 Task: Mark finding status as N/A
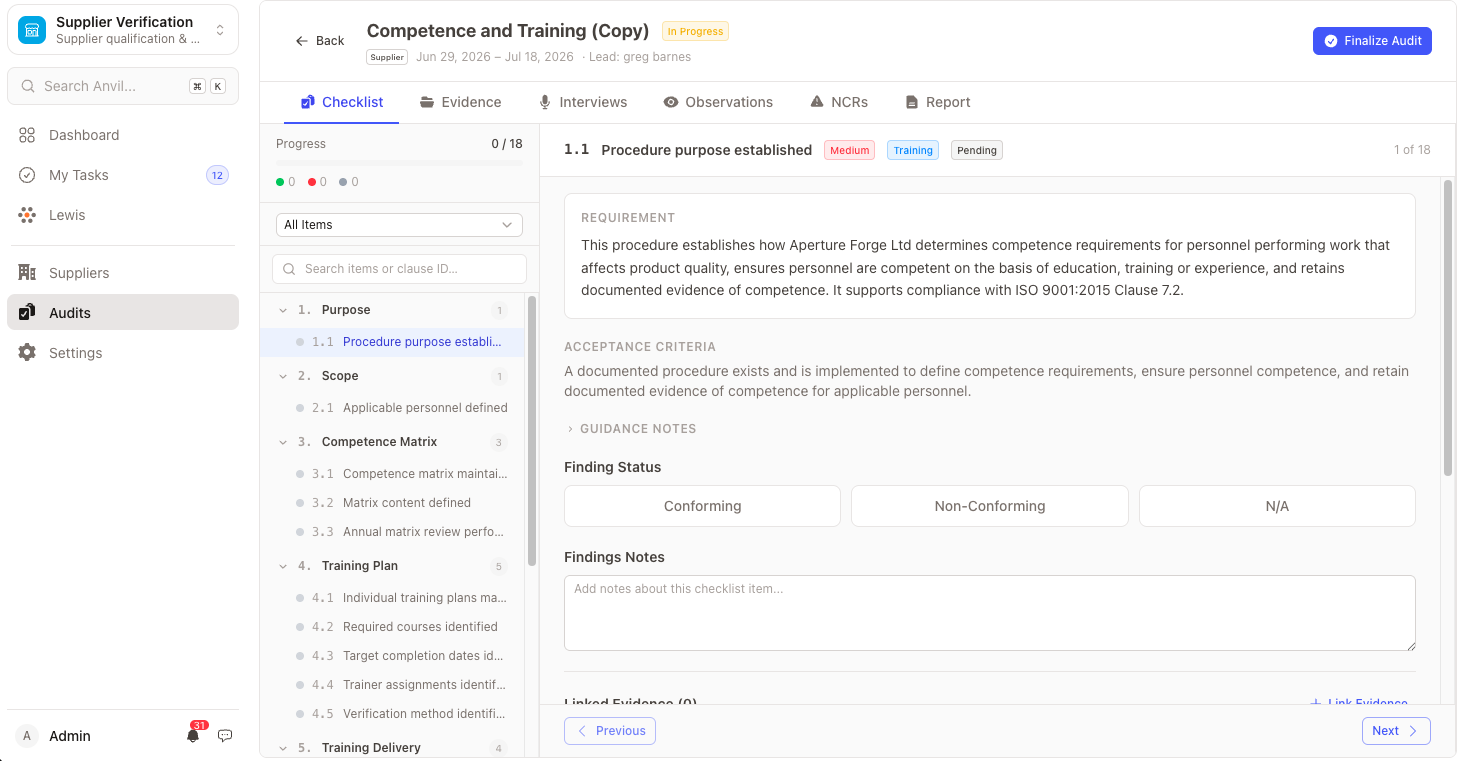[1277, 506]
